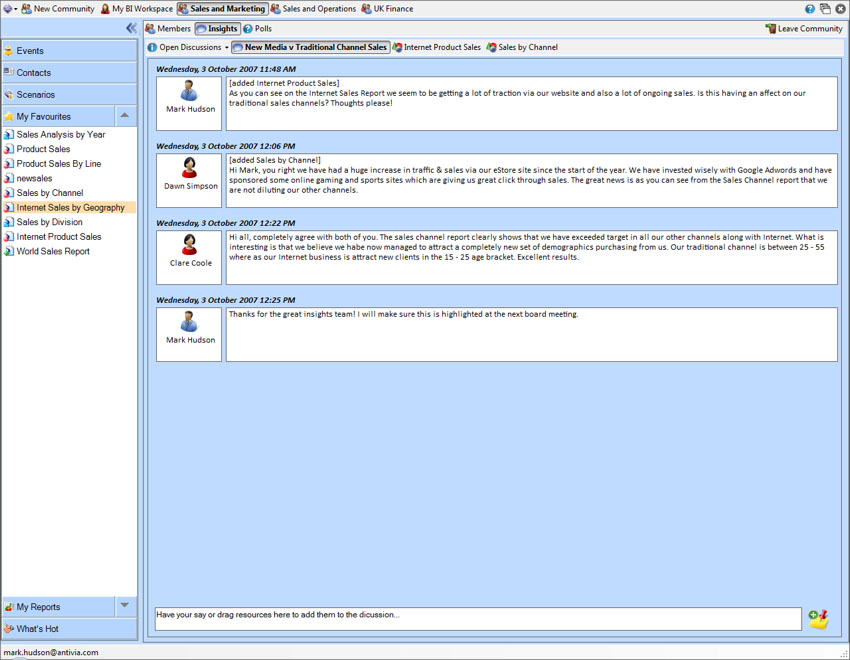Click the Leave Community button
Viewport: 850px width, 660px height.
(x=804, y=29)
